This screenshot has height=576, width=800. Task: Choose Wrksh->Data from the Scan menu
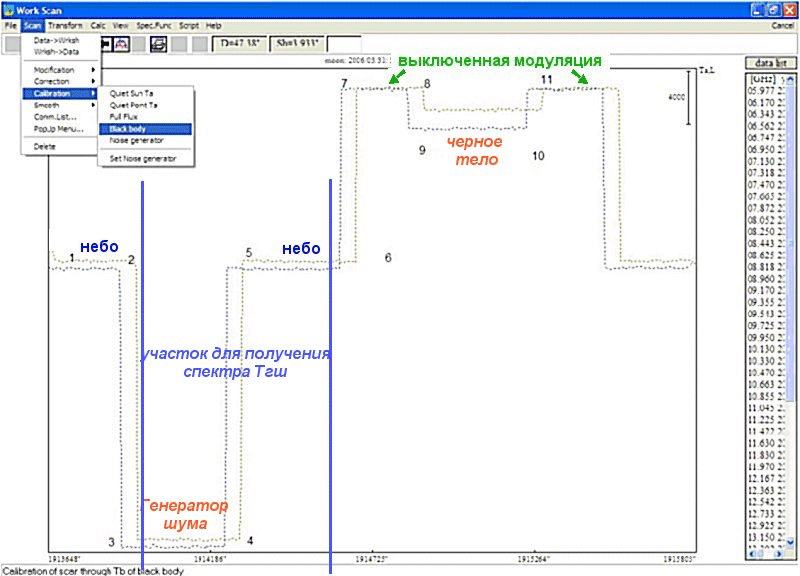[x=60, y=52]
